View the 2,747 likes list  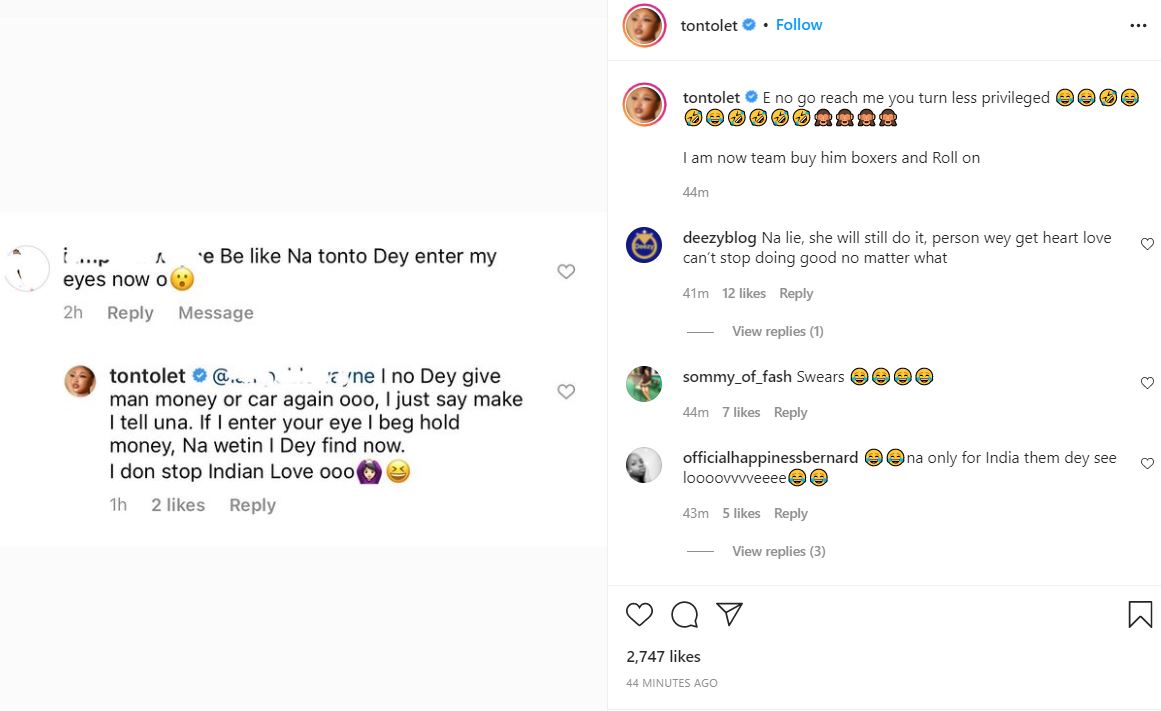tap(663, 657)
